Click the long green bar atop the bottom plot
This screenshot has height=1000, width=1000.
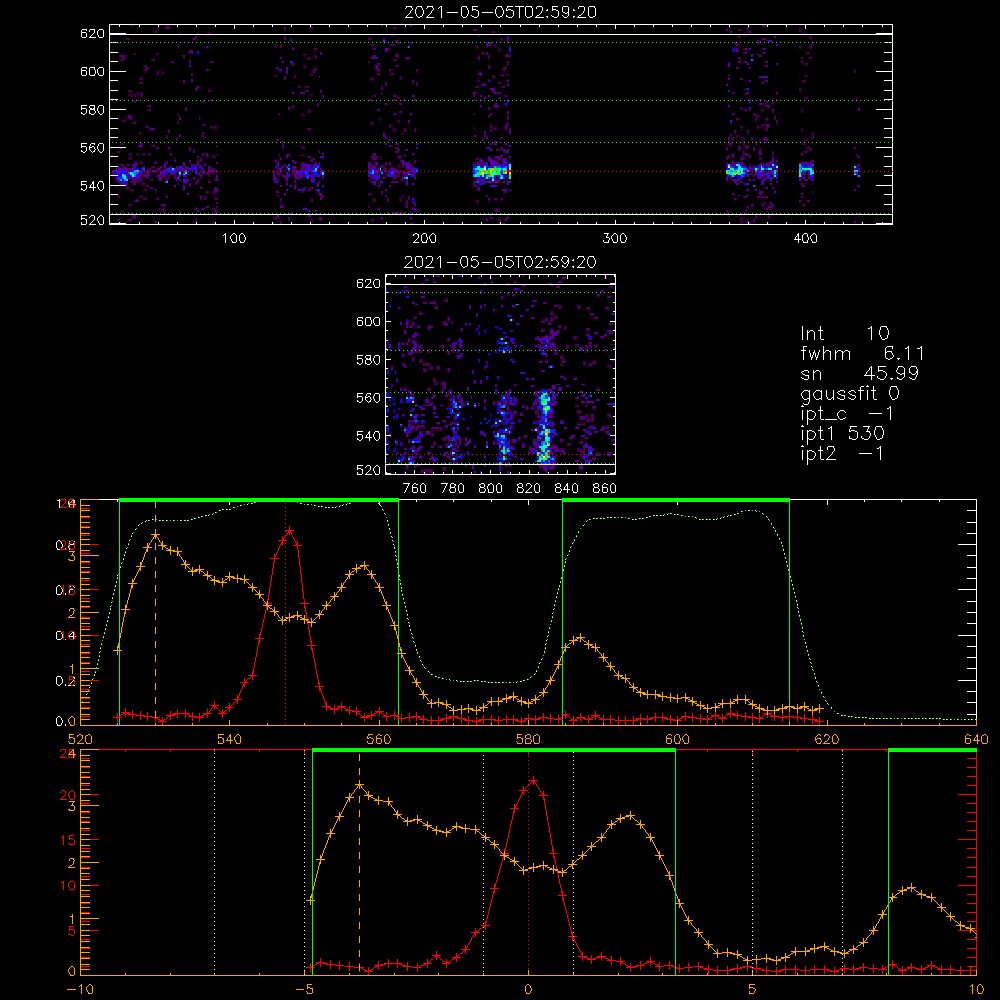[x=494, y=750]
